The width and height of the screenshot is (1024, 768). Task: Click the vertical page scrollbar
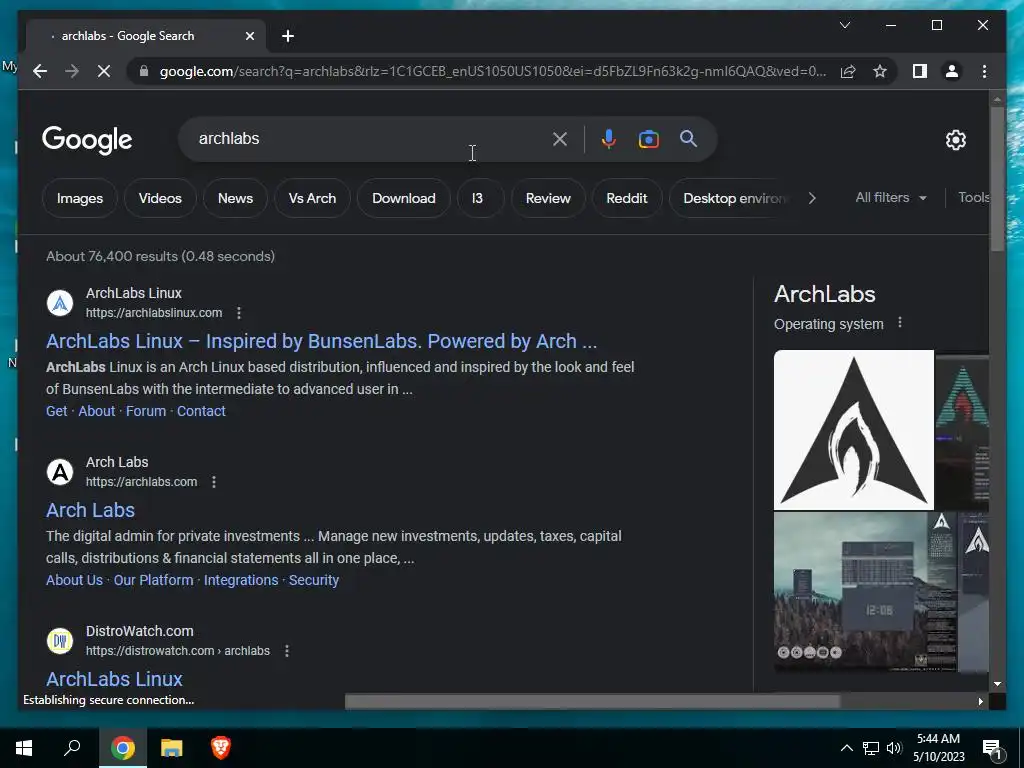[997, 180]
